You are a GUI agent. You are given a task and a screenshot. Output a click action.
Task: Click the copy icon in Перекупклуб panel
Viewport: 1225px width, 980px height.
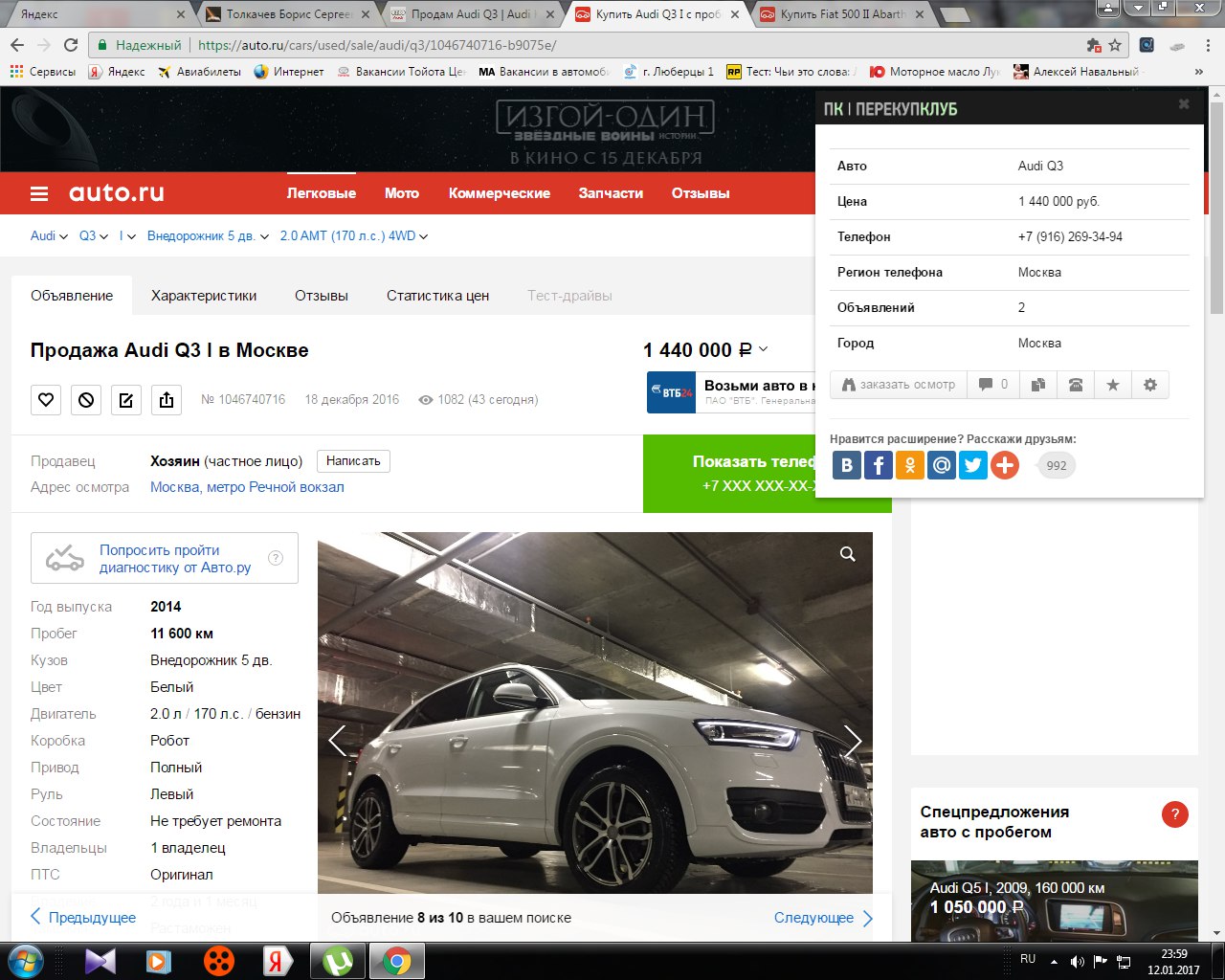click(x=1038, y=385)
